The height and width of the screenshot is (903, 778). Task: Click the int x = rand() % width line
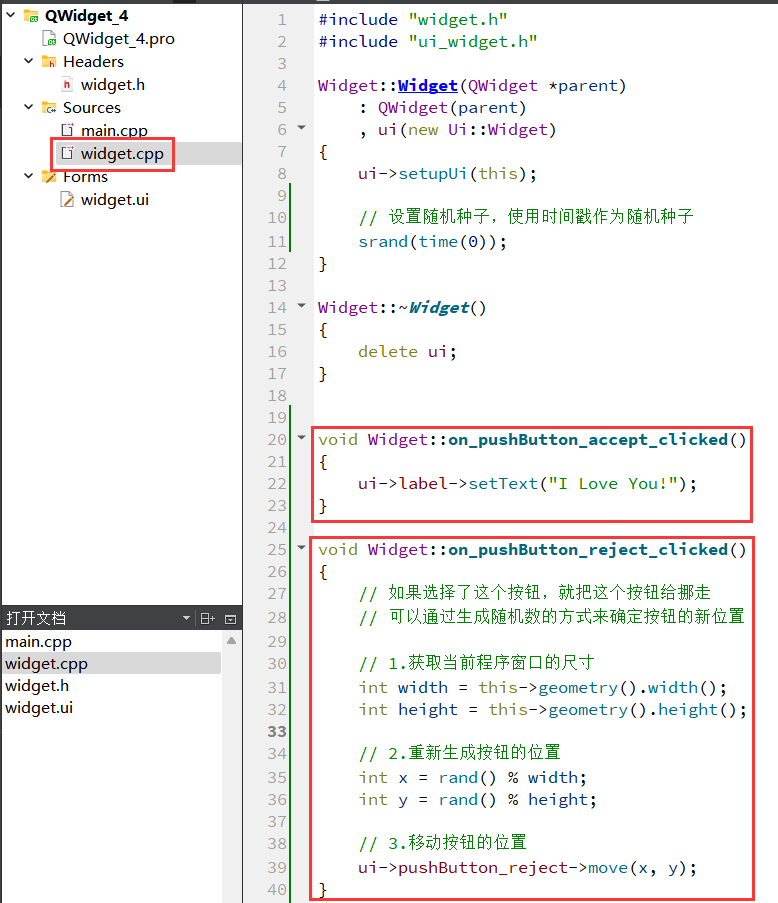tap(472, 777)
